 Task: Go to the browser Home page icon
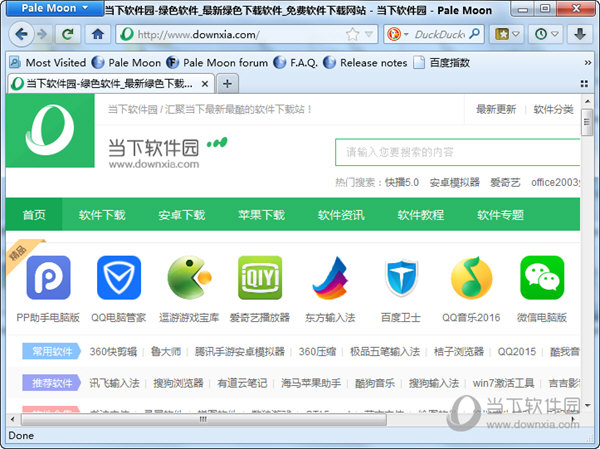(97, 33)
